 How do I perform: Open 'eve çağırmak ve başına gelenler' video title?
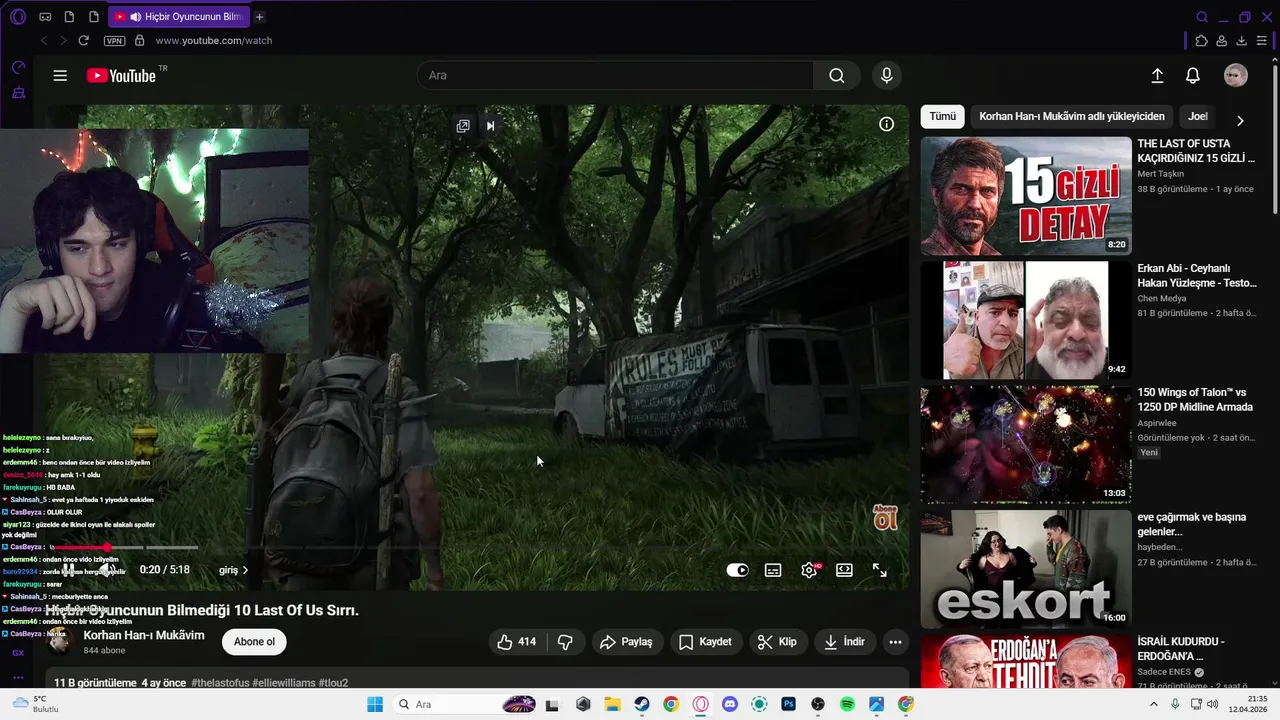point(1192,524)
